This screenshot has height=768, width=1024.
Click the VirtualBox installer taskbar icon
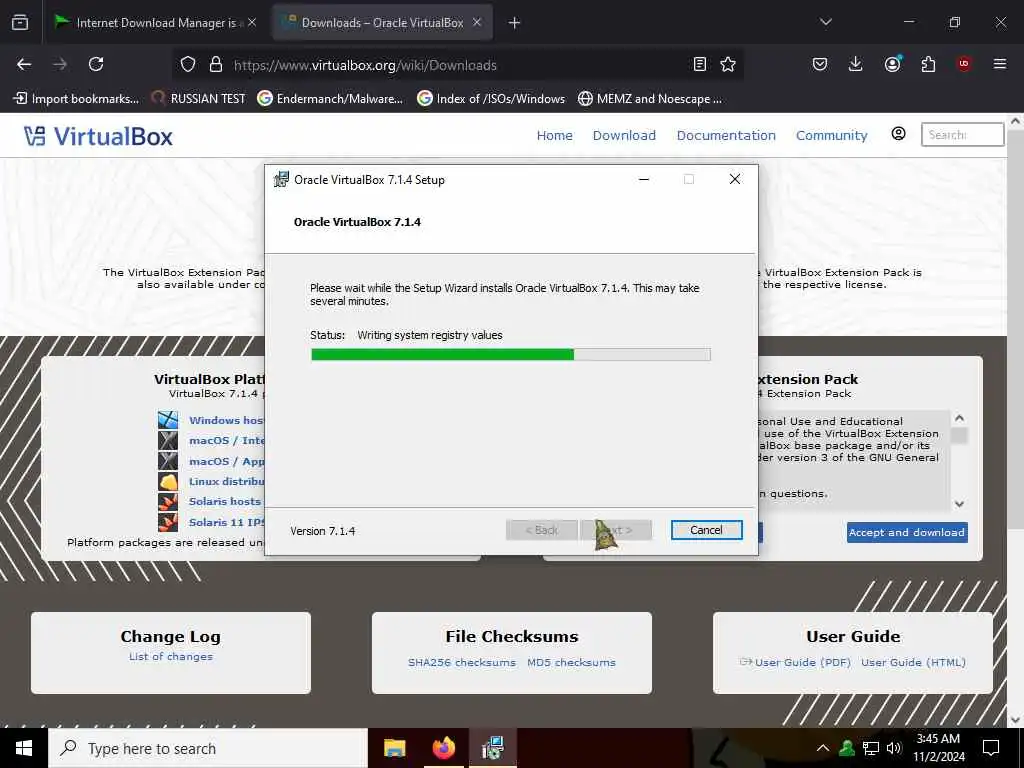(492, 748)
